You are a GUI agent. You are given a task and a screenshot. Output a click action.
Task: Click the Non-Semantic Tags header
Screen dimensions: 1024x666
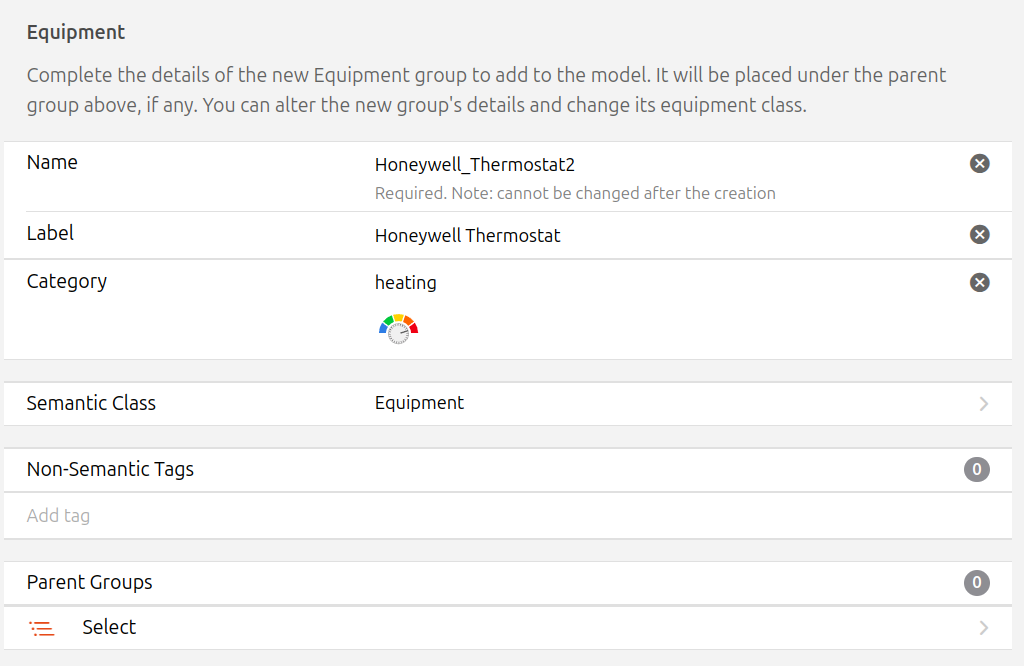[110, 469]
